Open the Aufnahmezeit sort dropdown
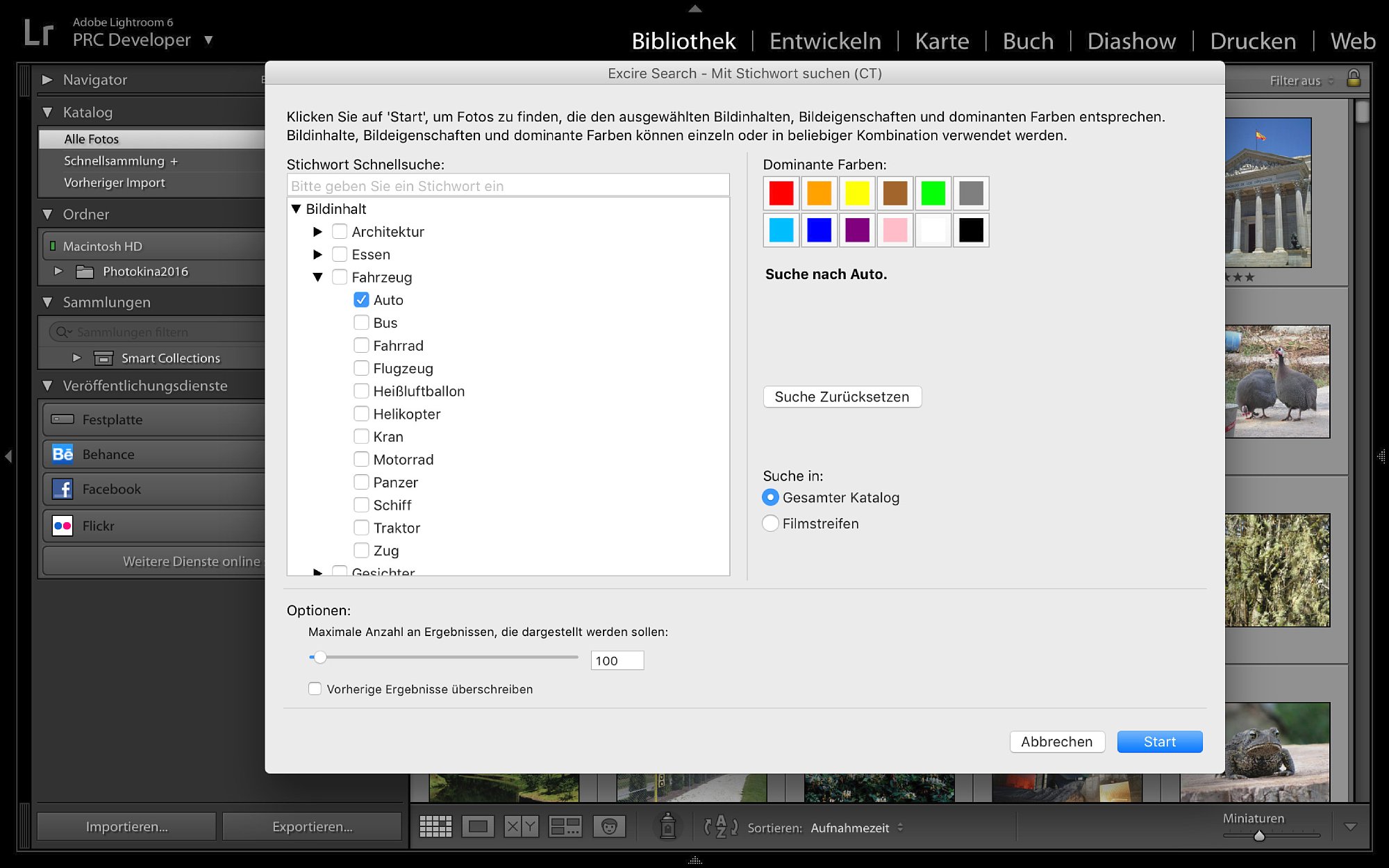This screenshot has height=868, width=1389. [856, 828]
